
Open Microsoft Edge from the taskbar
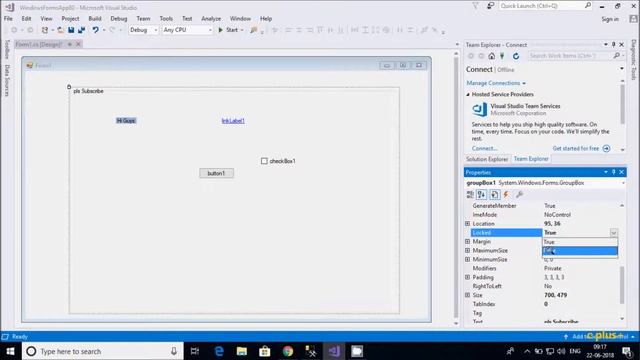click(x=219, y=351)
